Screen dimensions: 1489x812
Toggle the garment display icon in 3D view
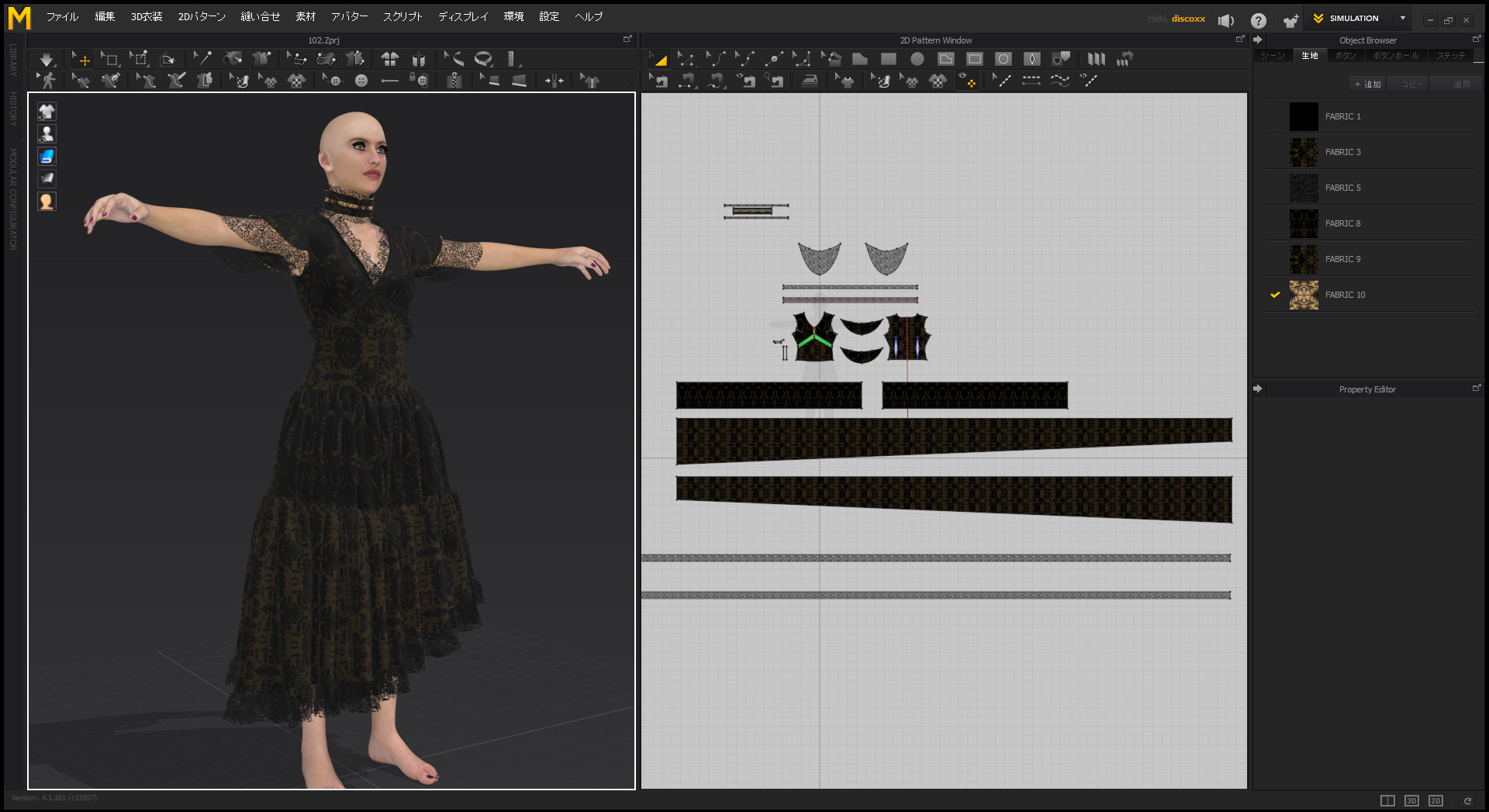[47, 112]
